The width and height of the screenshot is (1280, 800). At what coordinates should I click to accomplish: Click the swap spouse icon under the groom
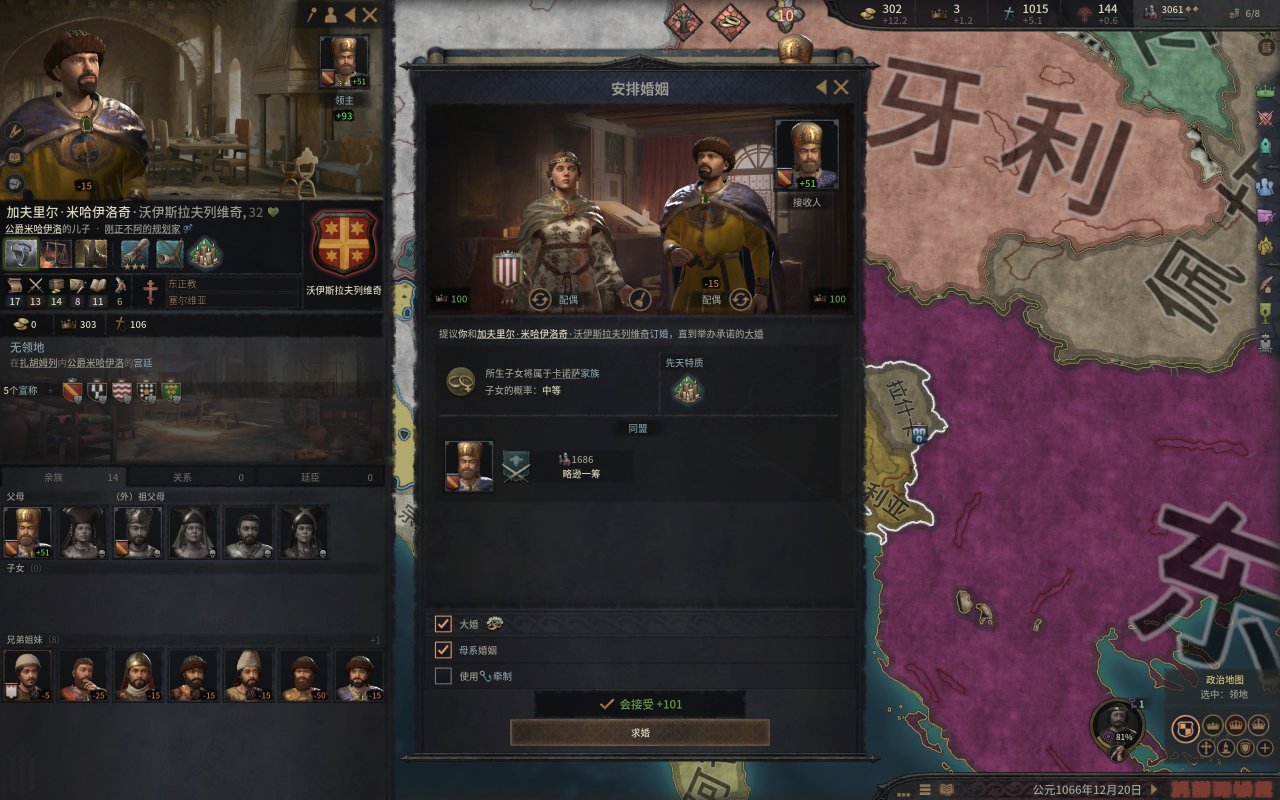point(740,299)
